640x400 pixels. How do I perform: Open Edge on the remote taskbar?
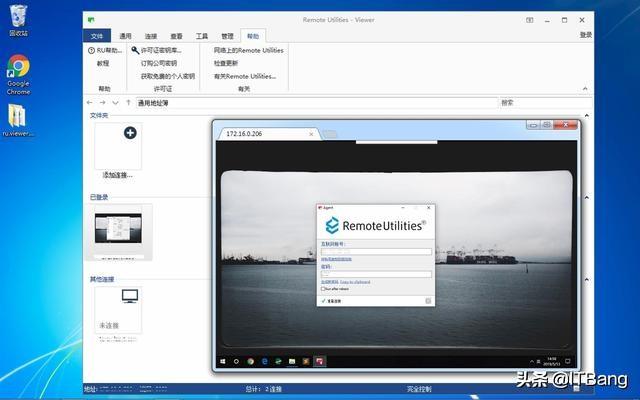[264, 361]
